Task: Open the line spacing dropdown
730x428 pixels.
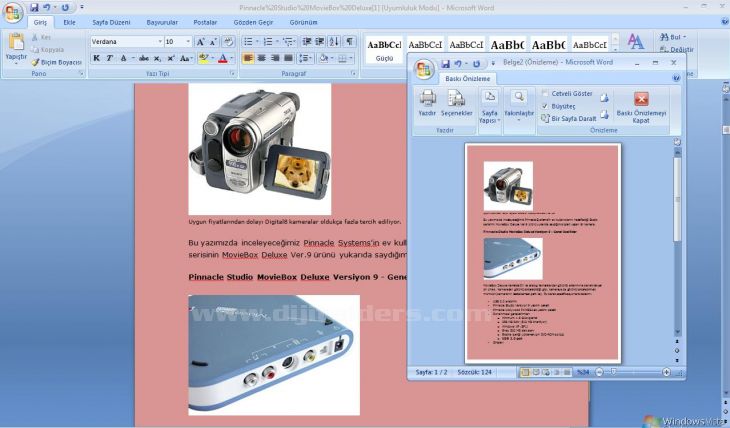Action: tap(305, 58)
